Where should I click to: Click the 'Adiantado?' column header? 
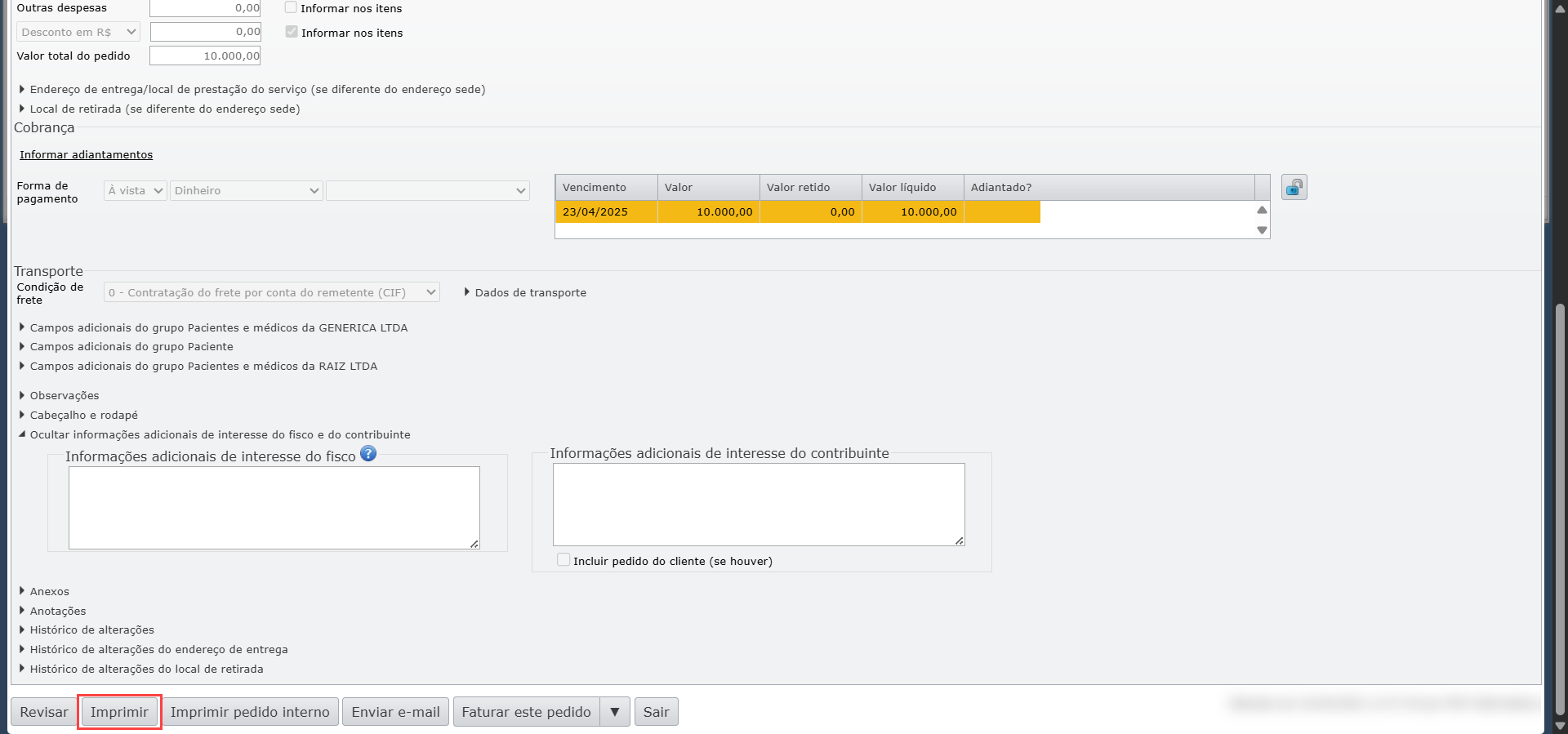click(x=1109, y=187)
